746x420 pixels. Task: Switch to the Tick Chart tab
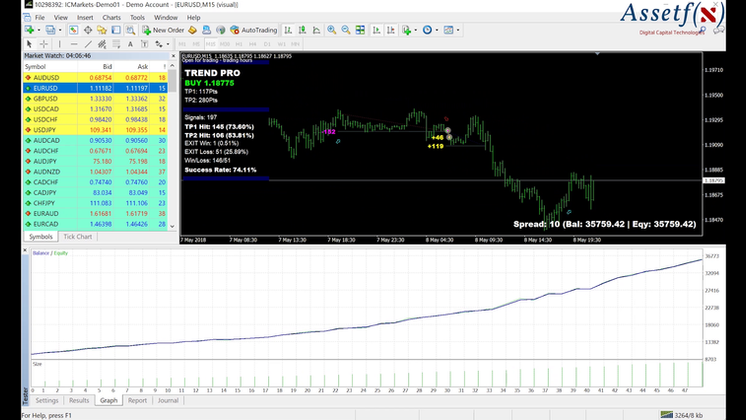tap(78, 236)
